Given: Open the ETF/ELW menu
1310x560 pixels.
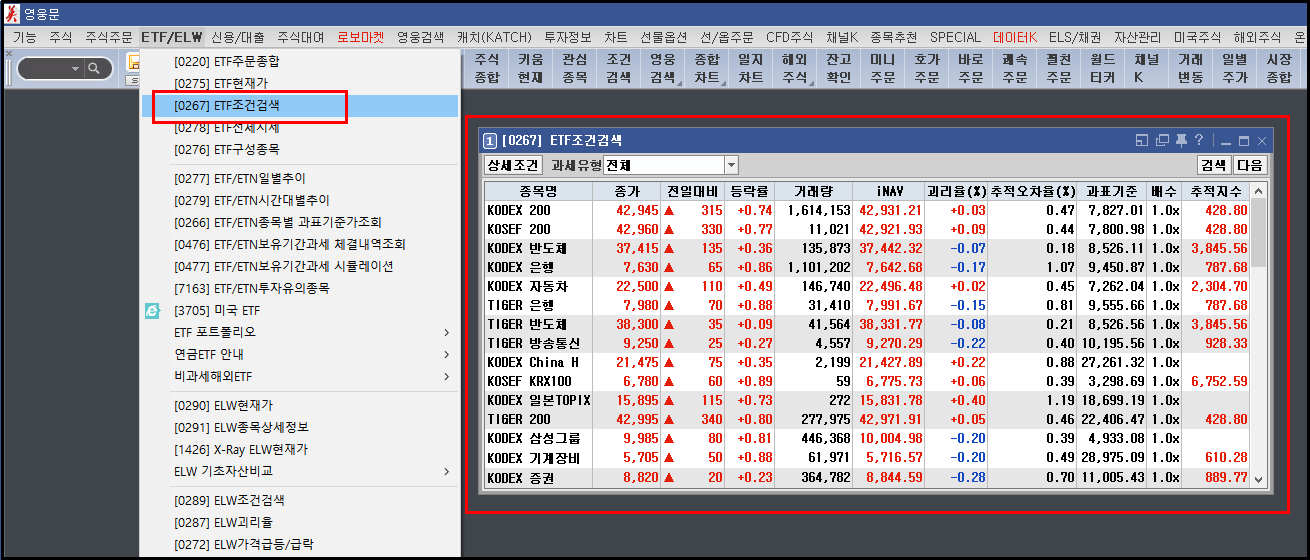Looking at the screenshot, I should pyautogui.click(x=172, y=37).
